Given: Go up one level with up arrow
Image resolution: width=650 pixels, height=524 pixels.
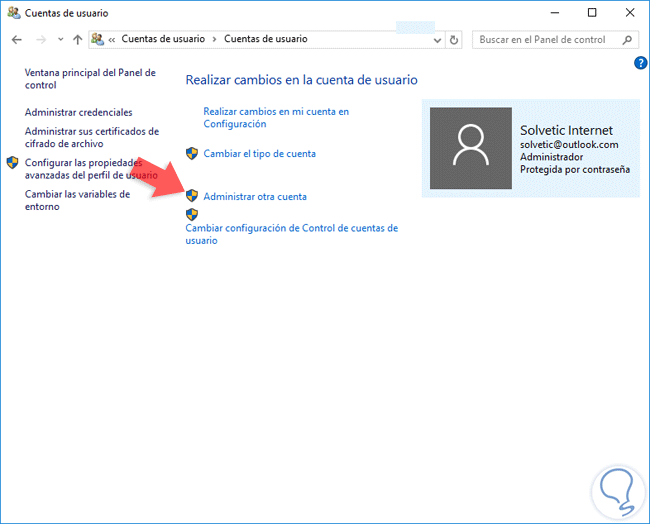Looking at the screenshot, I should tap(78, 40).
